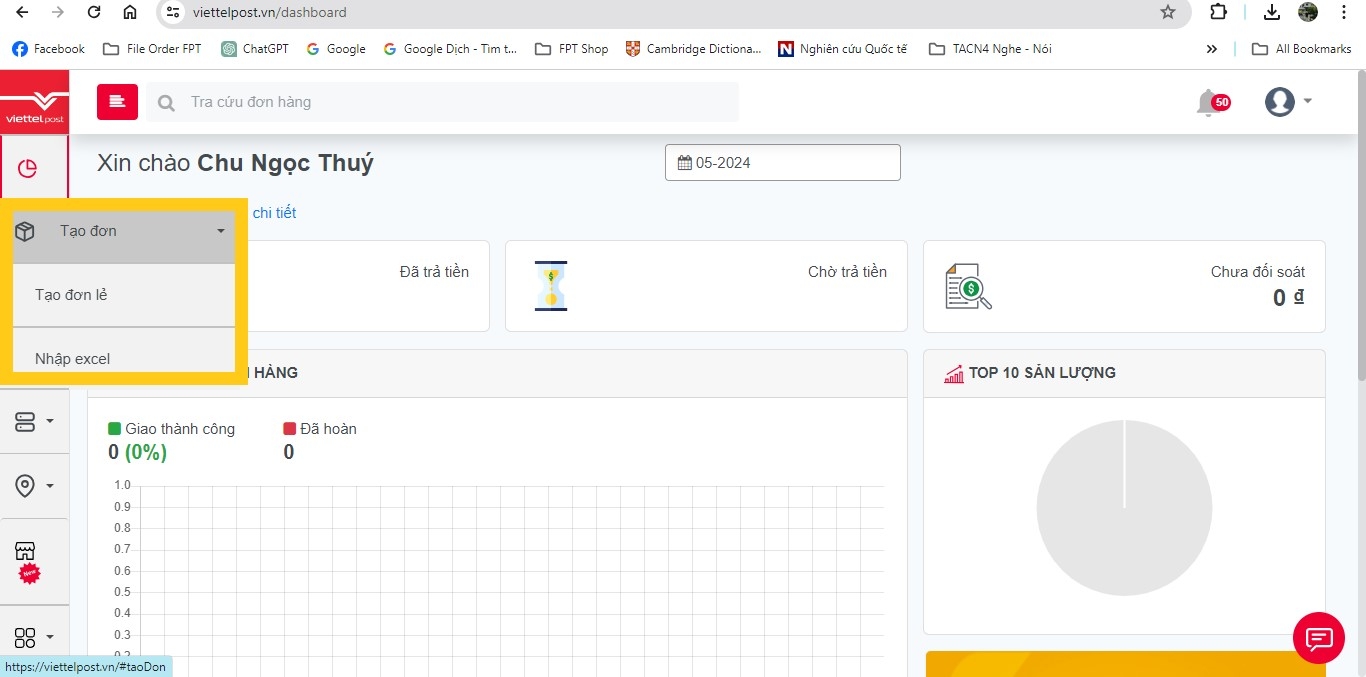The width and height of the screenshot is (1366, 677).
Task: Open the All Bookmarks folder
Action: point(1303,49)
